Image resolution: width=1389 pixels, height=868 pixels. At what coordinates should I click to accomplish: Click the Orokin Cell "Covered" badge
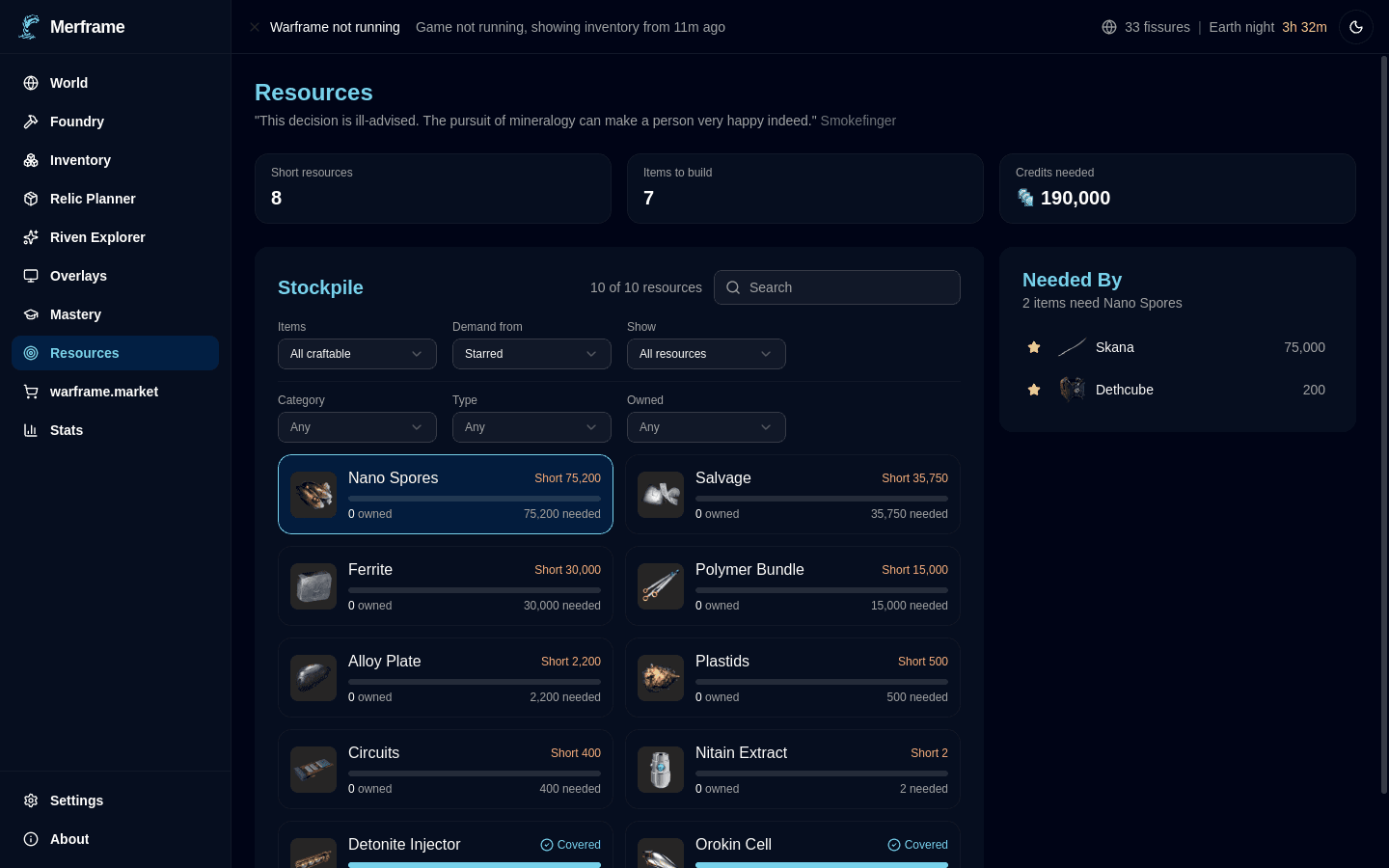917,845
